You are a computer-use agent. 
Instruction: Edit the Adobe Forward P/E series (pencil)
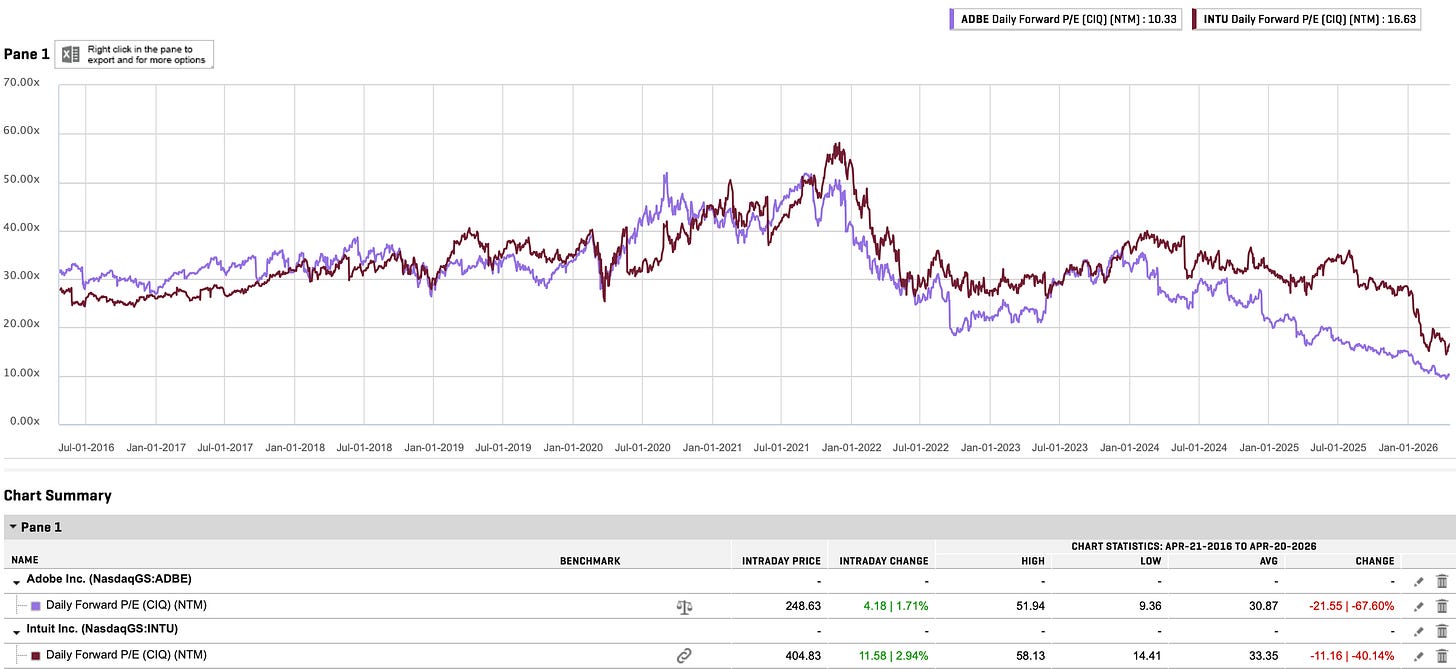pos(1418,606)
